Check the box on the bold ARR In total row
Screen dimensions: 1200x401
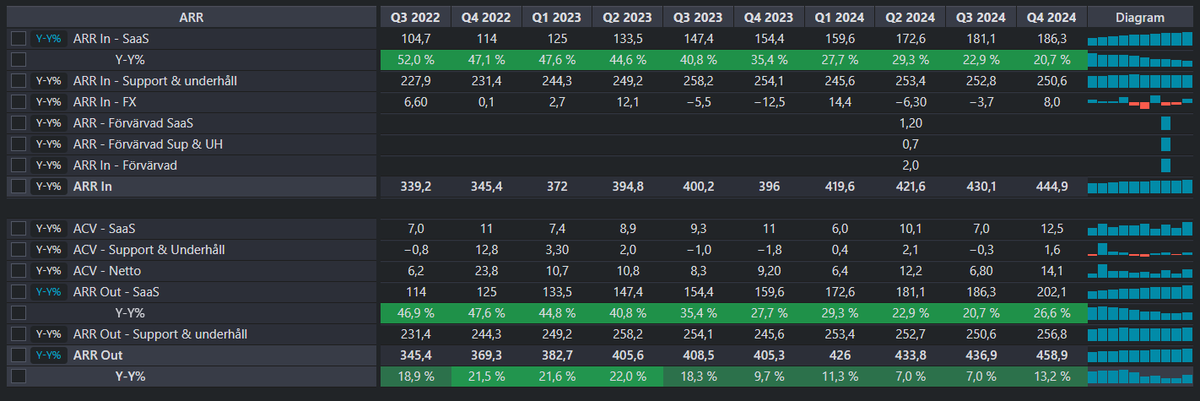pos(18,186)
